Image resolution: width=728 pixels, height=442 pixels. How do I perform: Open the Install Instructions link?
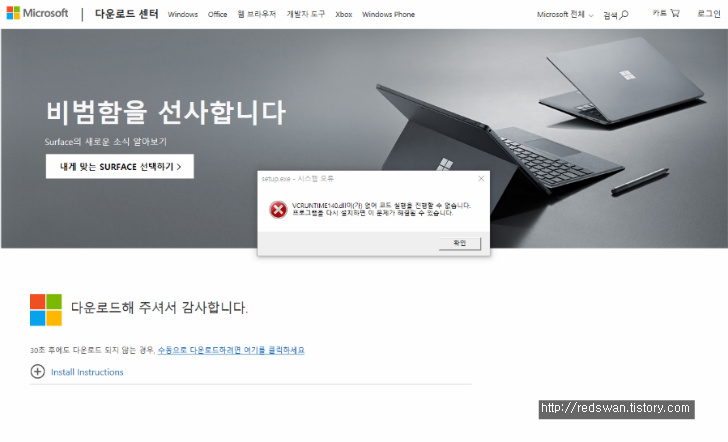(87, 372)
